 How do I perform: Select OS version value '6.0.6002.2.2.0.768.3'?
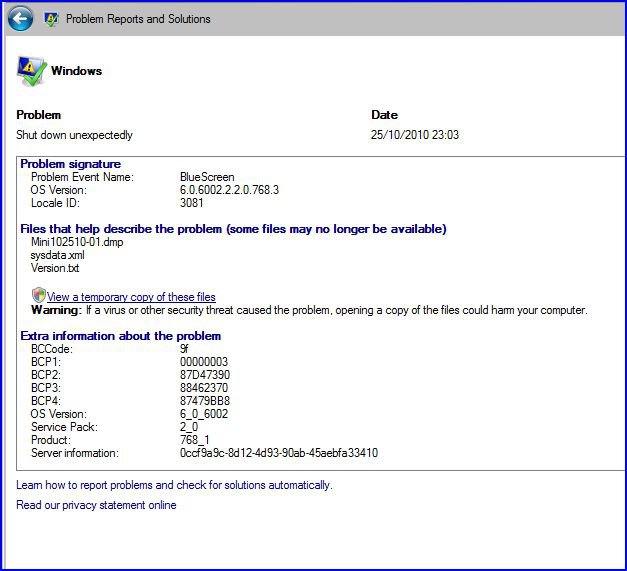[x=230, y=190]
